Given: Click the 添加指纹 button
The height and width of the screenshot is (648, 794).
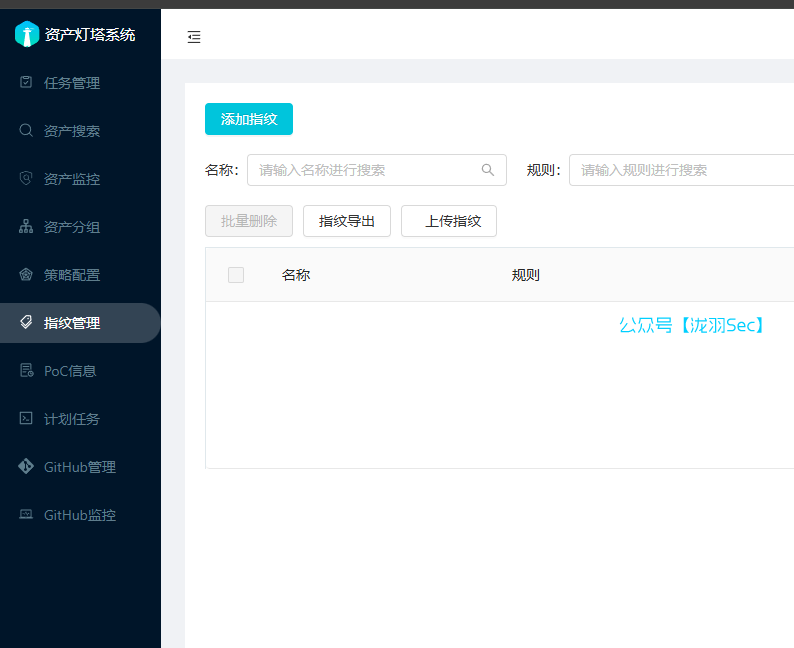Looking at the screenshot, I should (x=249, y=119).
